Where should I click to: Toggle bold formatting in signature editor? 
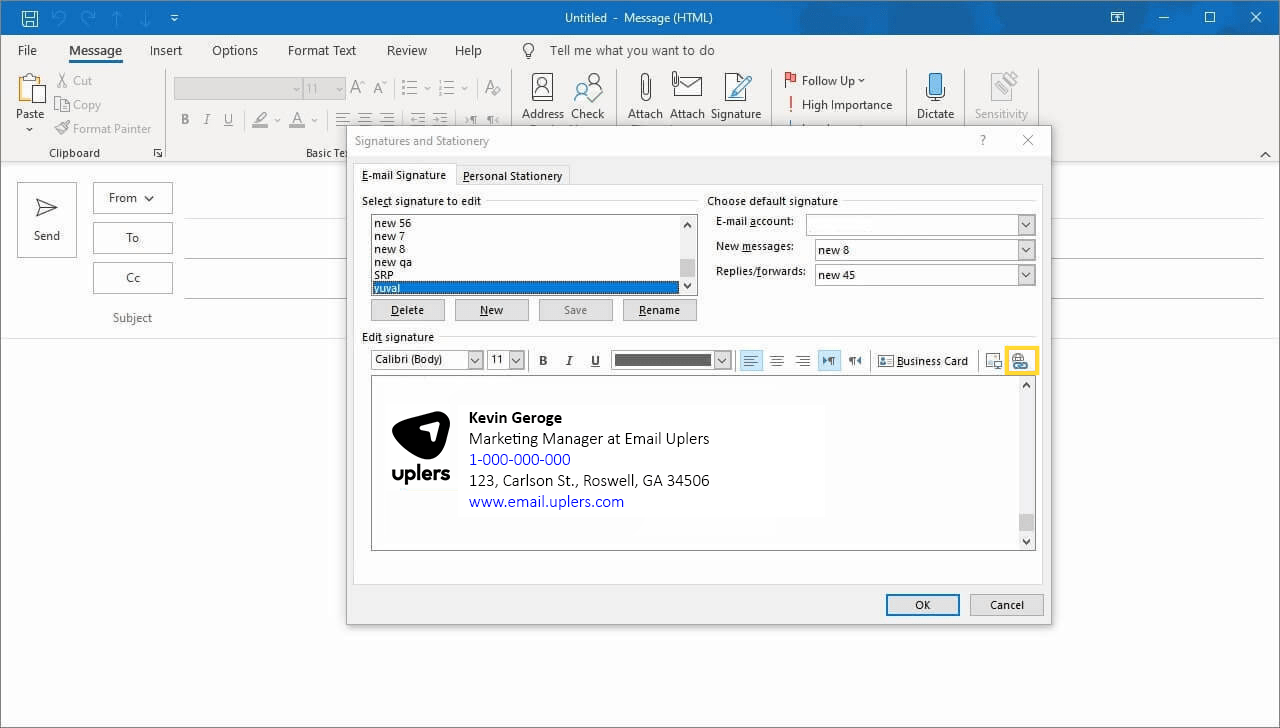click(x=543, y=360)
